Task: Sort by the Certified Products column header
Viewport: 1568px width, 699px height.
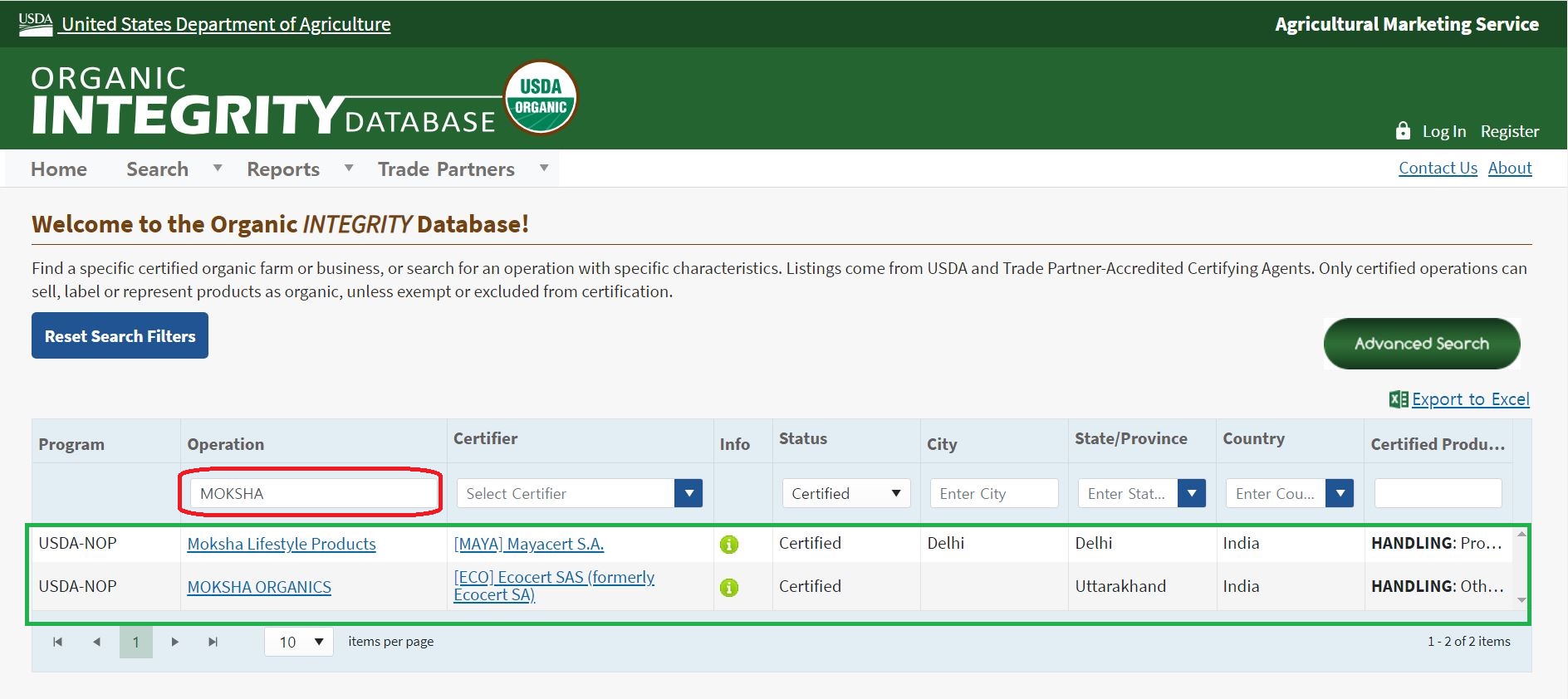Action: point(1438,444)
